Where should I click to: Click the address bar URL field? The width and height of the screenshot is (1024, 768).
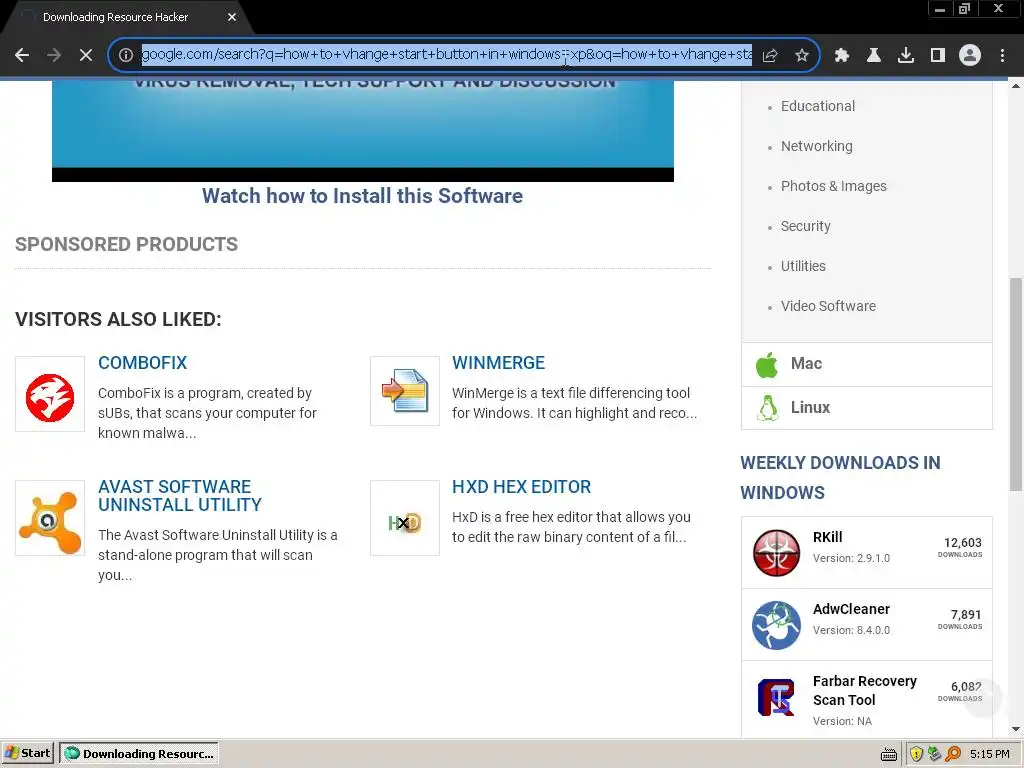pyautogui.click(x=447, y=54)
